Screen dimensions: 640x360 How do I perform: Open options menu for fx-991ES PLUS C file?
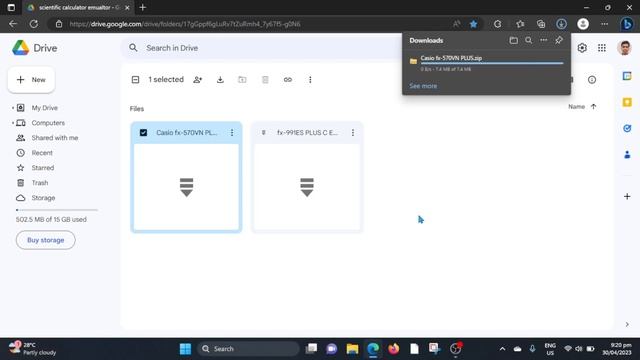353,133
